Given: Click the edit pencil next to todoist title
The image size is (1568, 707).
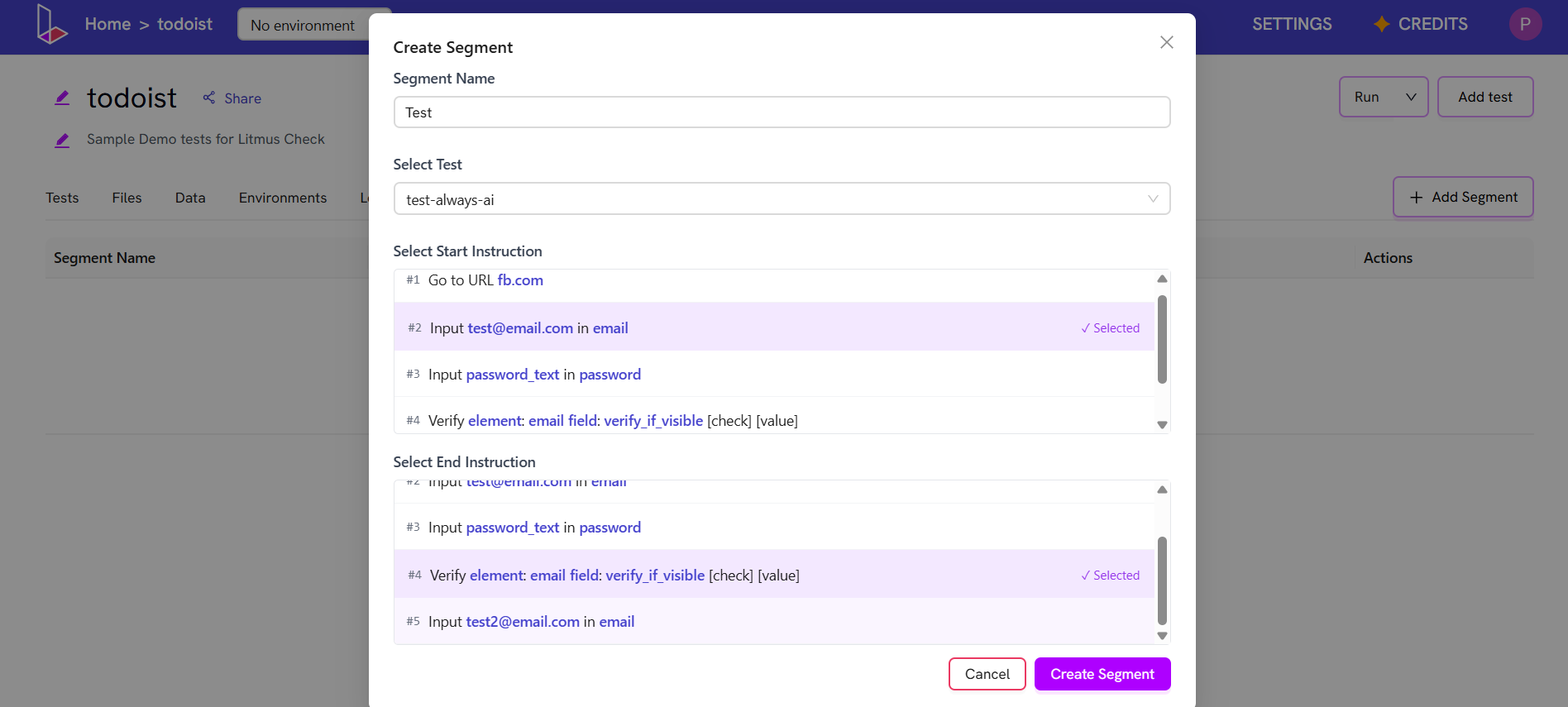Looking at the screenshot, I should click(62, 98).
